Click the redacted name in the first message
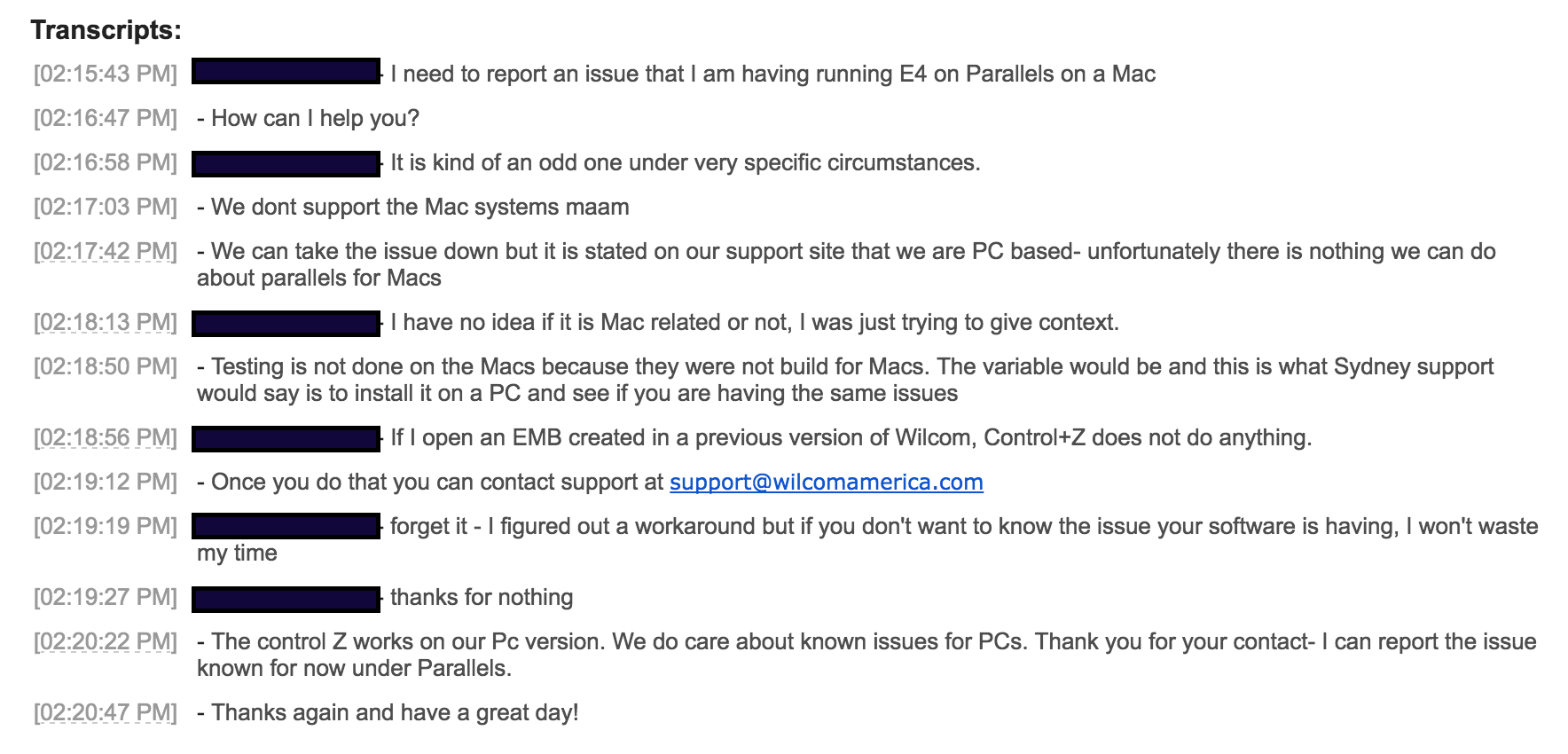The image size is (1568, 754). (x=286, y=71)
